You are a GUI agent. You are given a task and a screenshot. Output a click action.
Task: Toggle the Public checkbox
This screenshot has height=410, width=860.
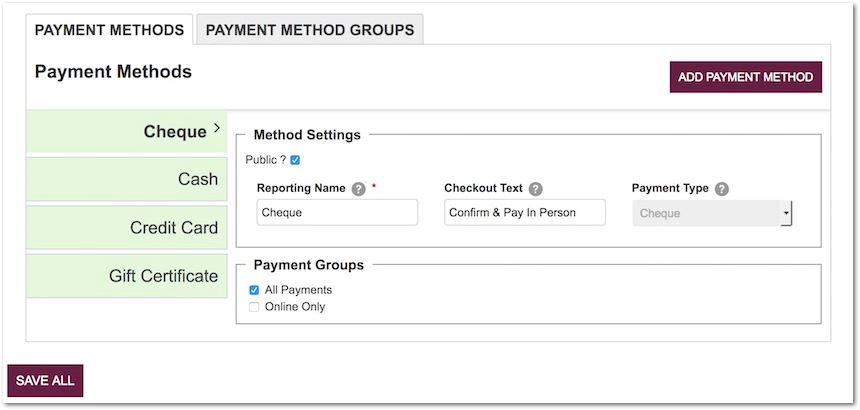tap(295, 160)
